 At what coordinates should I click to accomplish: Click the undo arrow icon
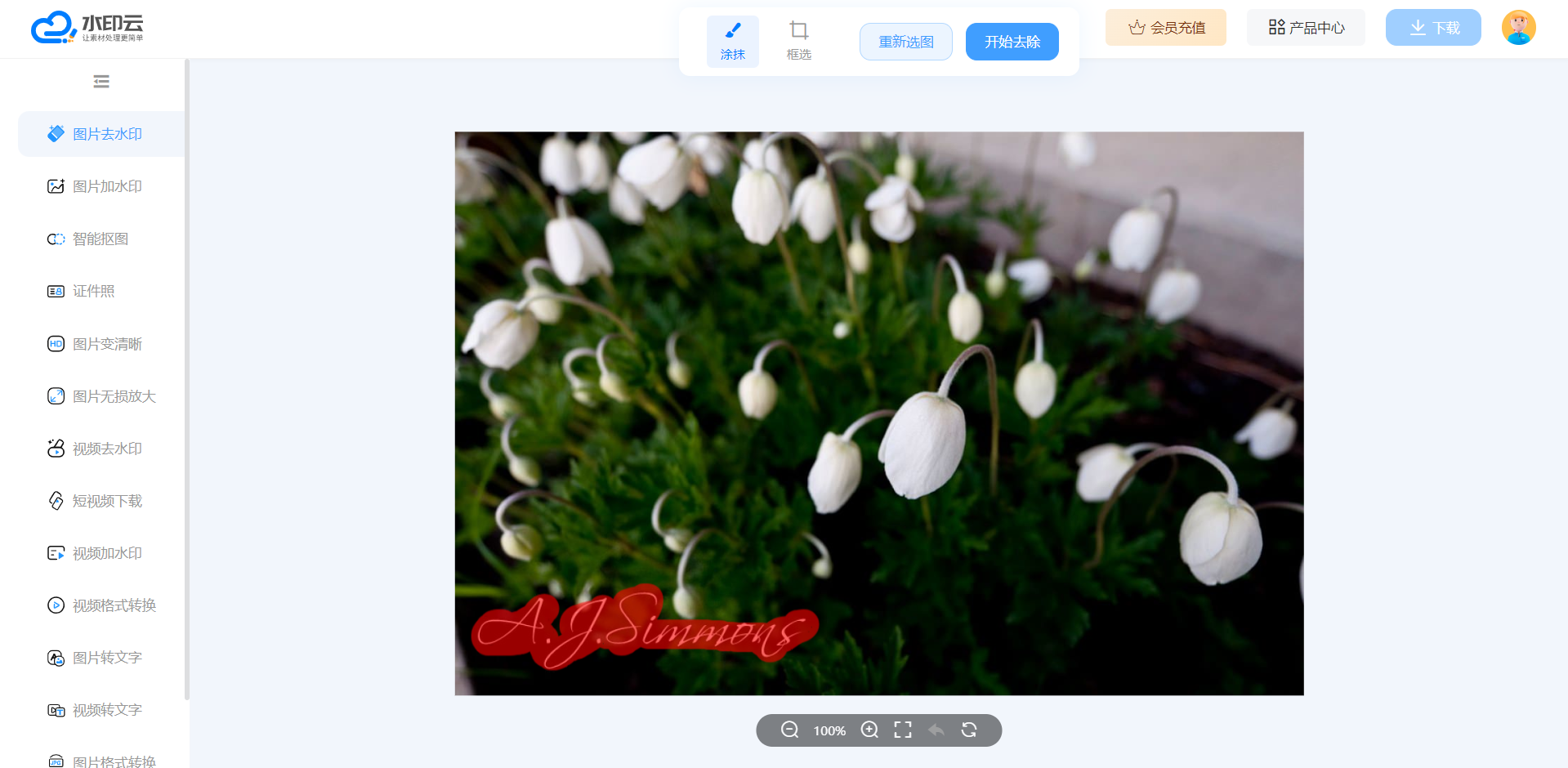936,730
